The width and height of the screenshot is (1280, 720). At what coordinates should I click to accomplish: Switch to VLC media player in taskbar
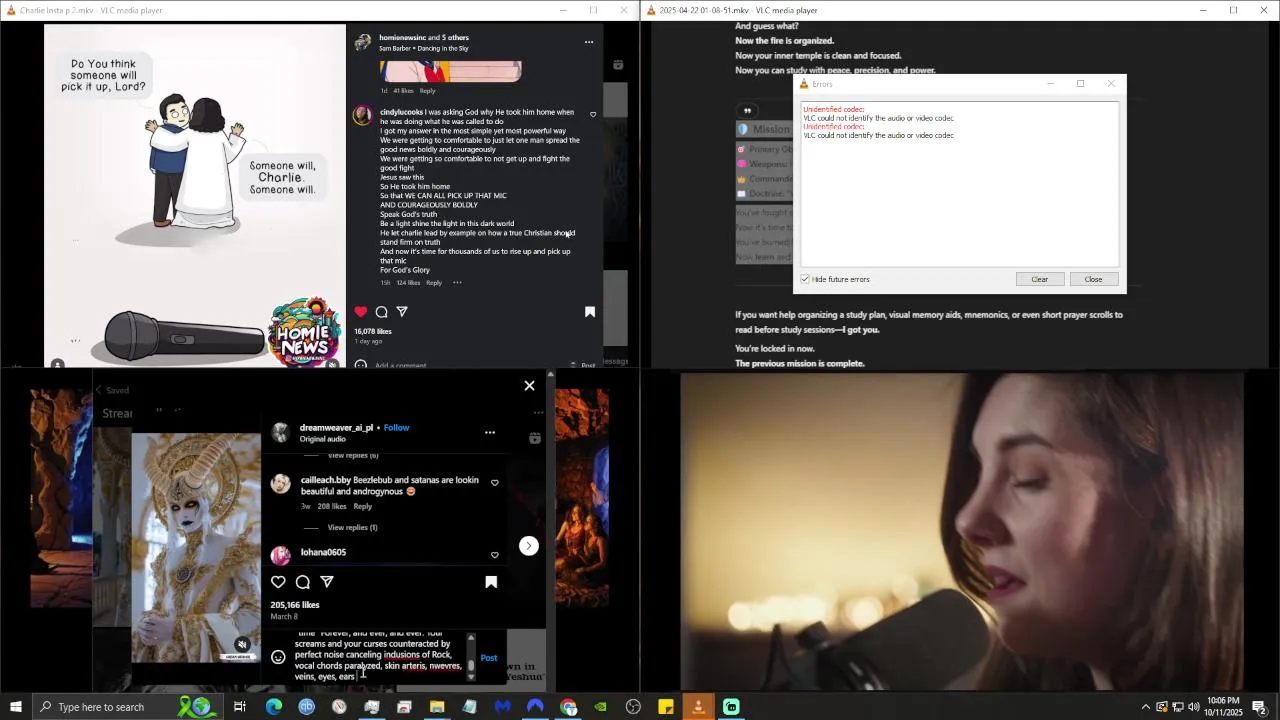coord(698,707)
